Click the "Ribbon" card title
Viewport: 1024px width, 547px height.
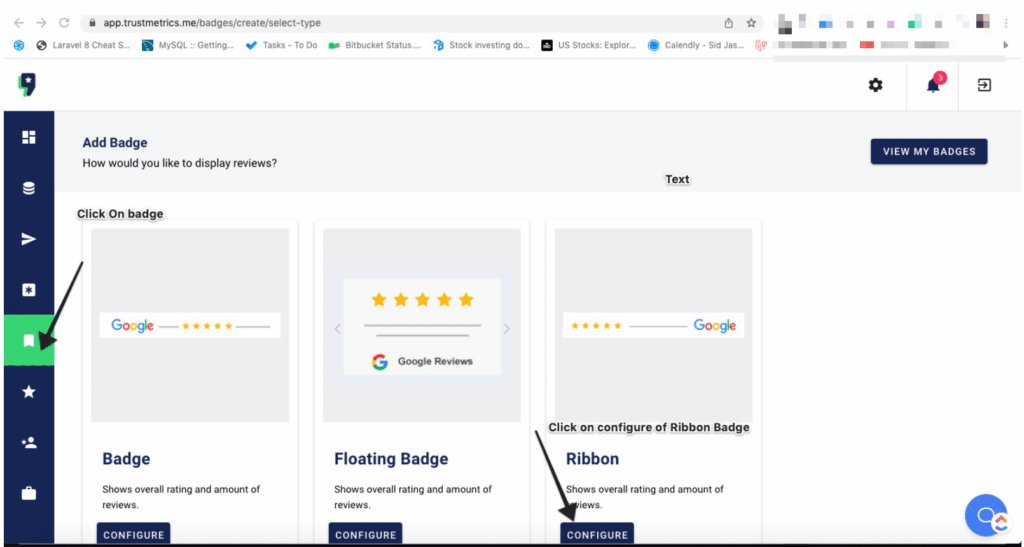(x=592, y=459)
